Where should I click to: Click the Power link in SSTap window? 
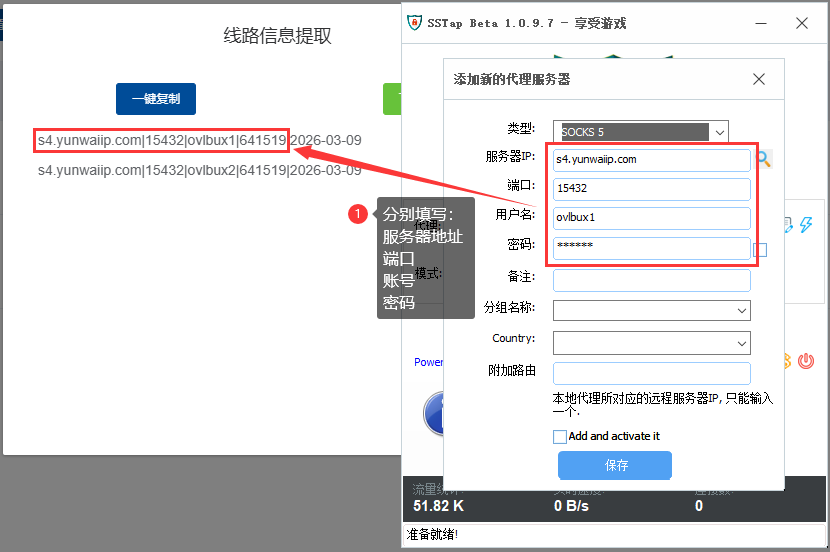click(428, 362)
